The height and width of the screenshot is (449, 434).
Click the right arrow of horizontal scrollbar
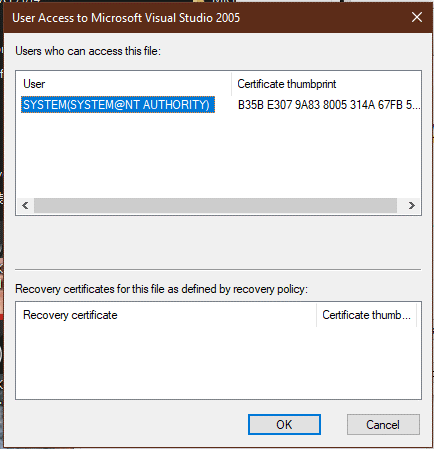tap(412, 205)
